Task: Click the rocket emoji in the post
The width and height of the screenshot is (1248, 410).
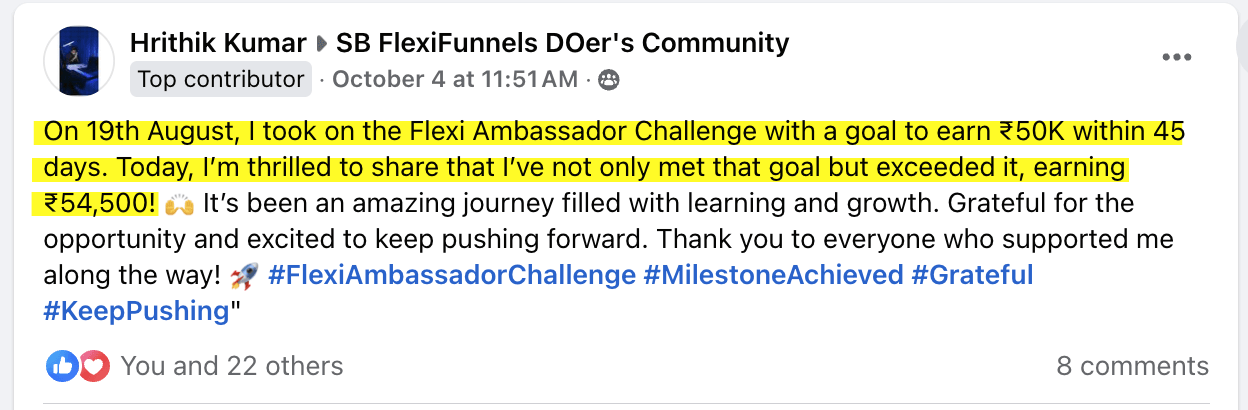Action: [x=244, y=275]
